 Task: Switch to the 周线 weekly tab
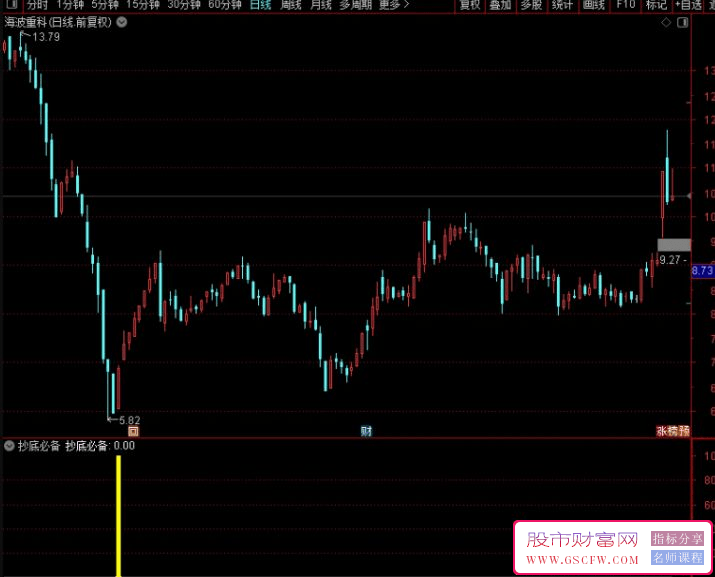[291, 5]
